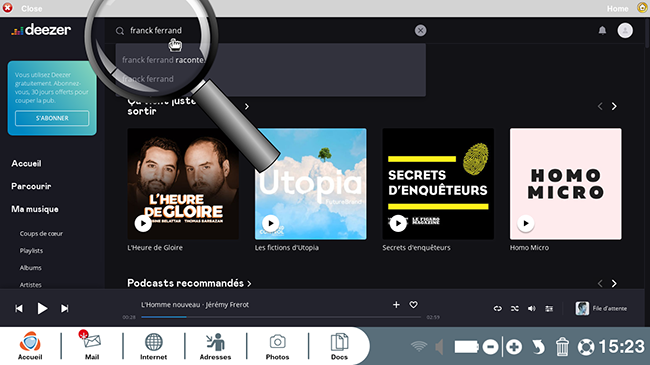Add the current track to a playlist with the plus
Image resolution: width=650 pixels, height=365 pixels.
tap(396, 305)
